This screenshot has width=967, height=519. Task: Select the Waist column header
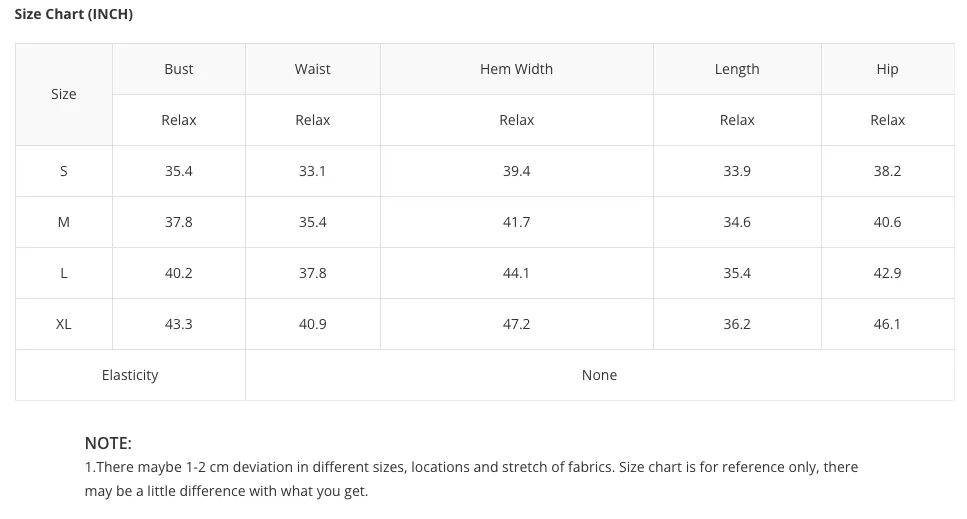coord(313,69)
